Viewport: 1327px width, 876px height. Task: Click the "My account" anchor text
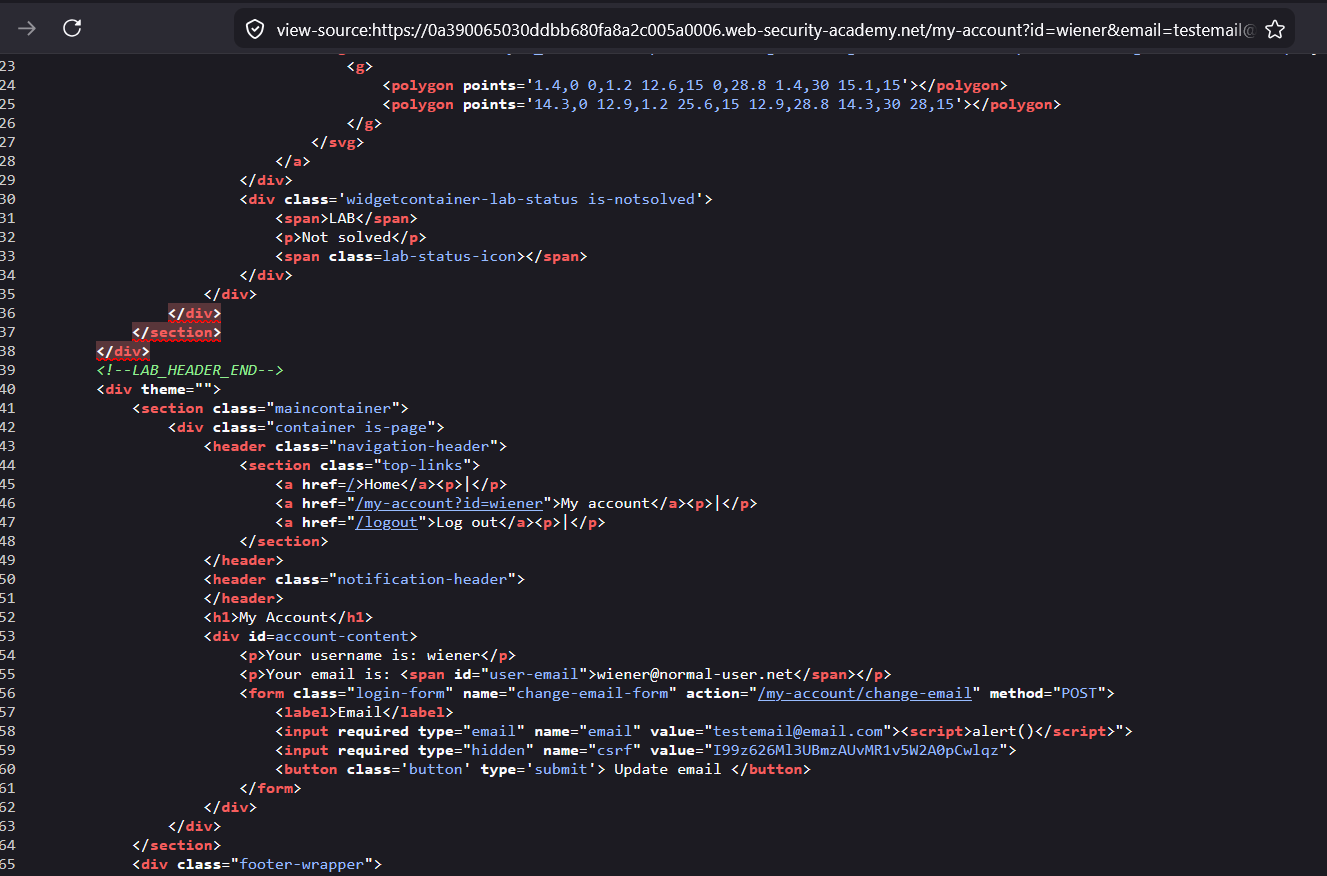[x=605, y=504]
